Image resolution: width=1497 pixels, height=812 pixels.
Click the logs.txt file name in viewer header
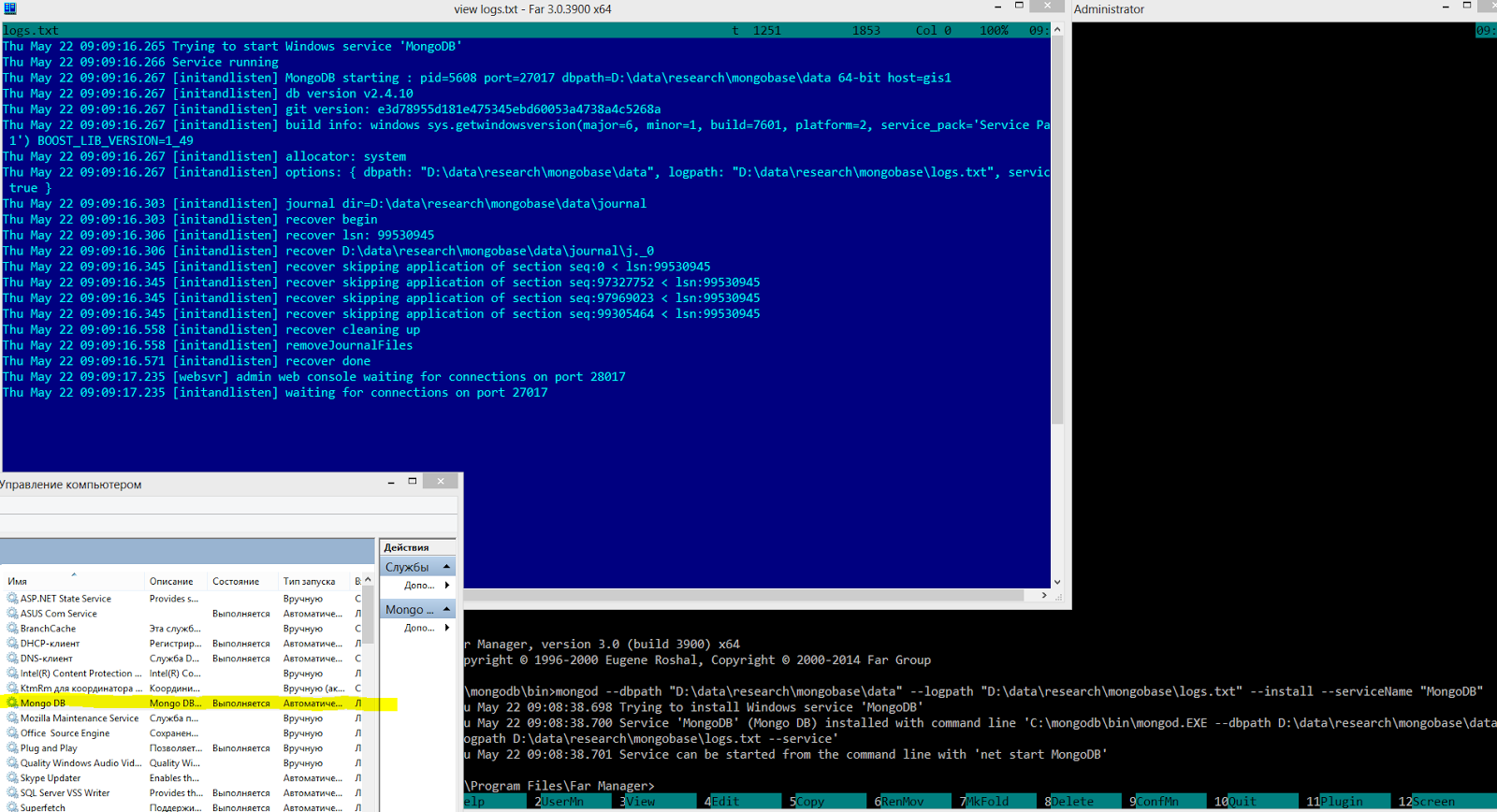[x=31, y=30]
